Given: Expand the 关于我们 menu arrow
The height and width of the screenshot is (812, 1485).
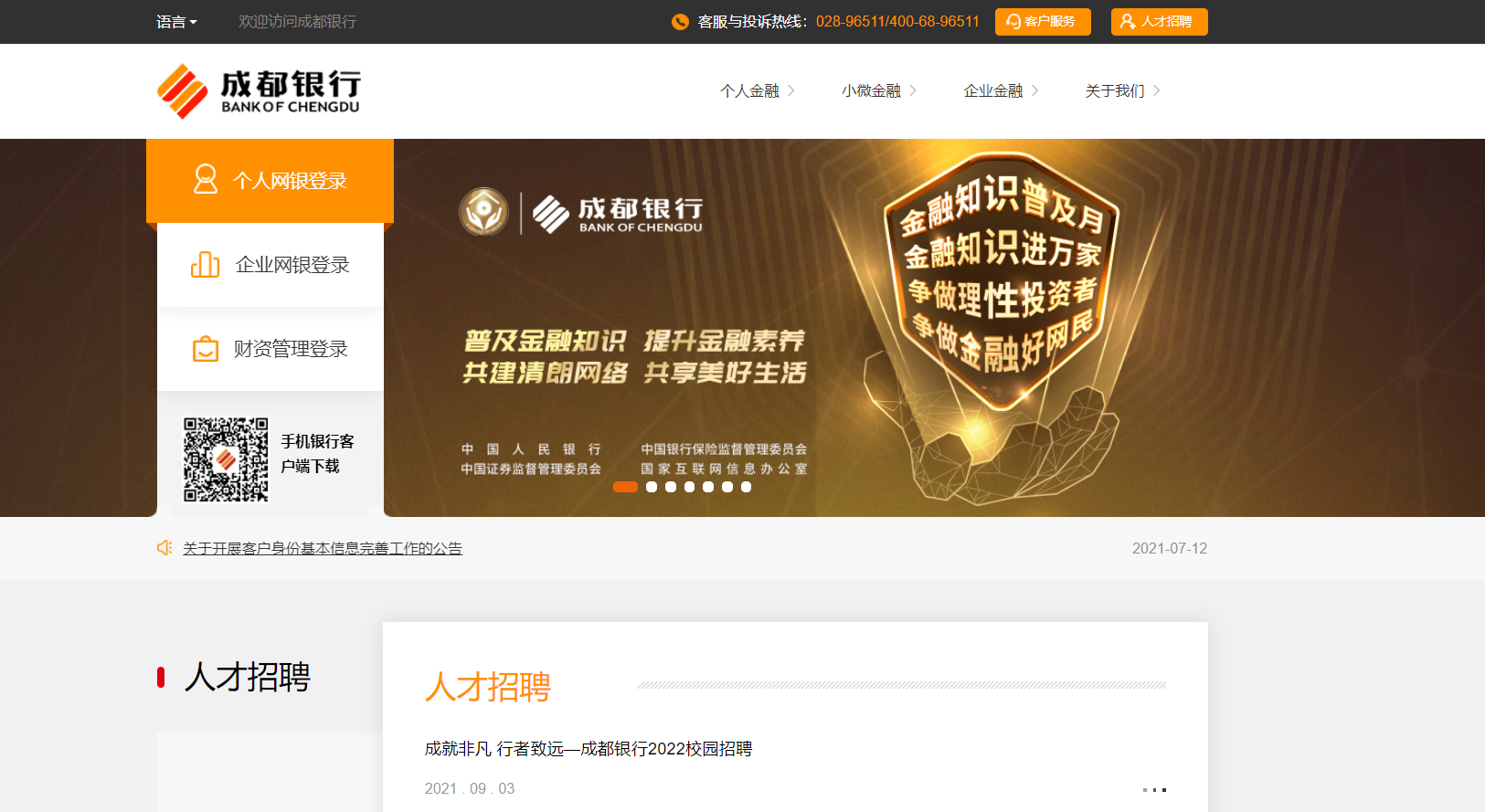Looking at the screenshot, I should pyautogui.click(x=1157, y=90).
